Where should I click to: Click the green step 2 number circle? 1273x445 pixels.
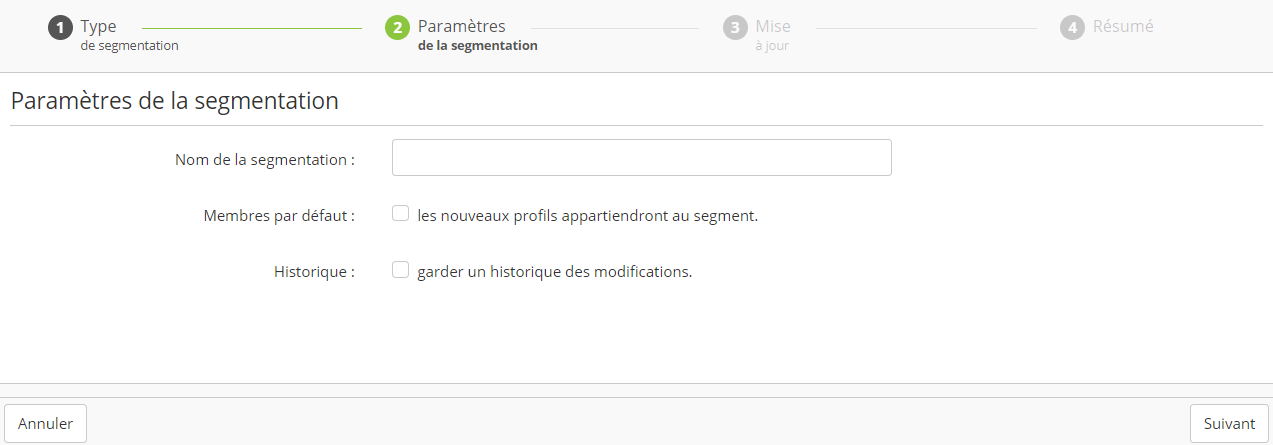point(397,28)
